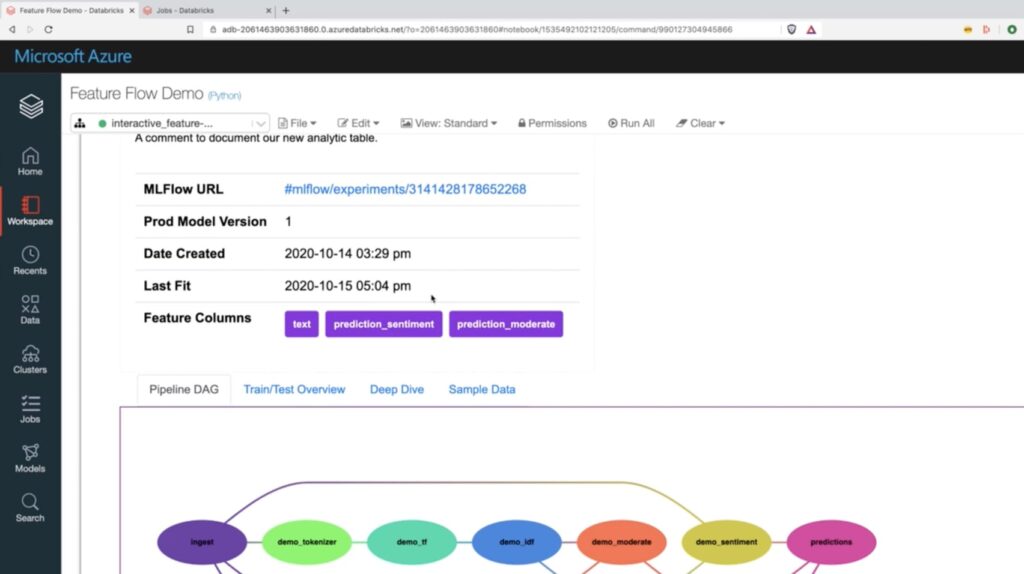
Task: Close the Feature Flow Demo tab
Action: coord(132,10)
